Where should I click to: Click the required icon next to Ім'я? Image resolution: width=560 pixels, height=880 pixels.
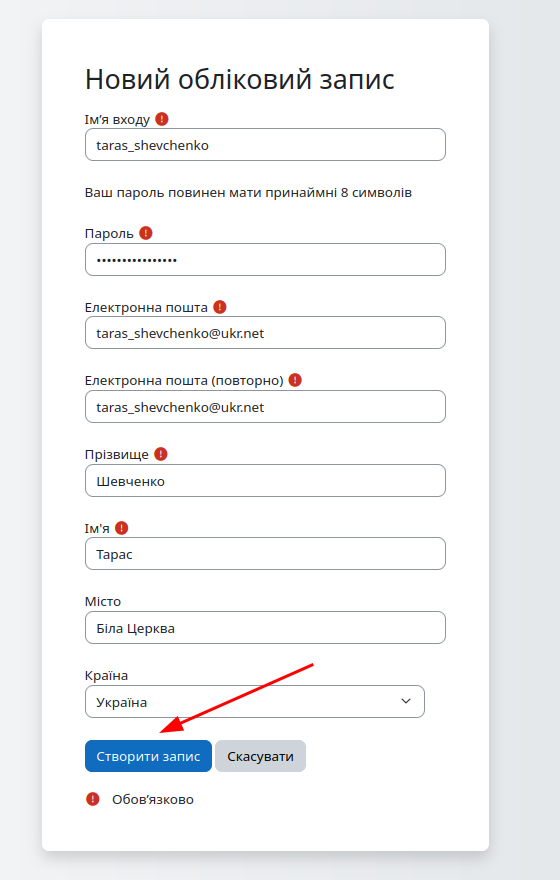click(x=122, y=528)
